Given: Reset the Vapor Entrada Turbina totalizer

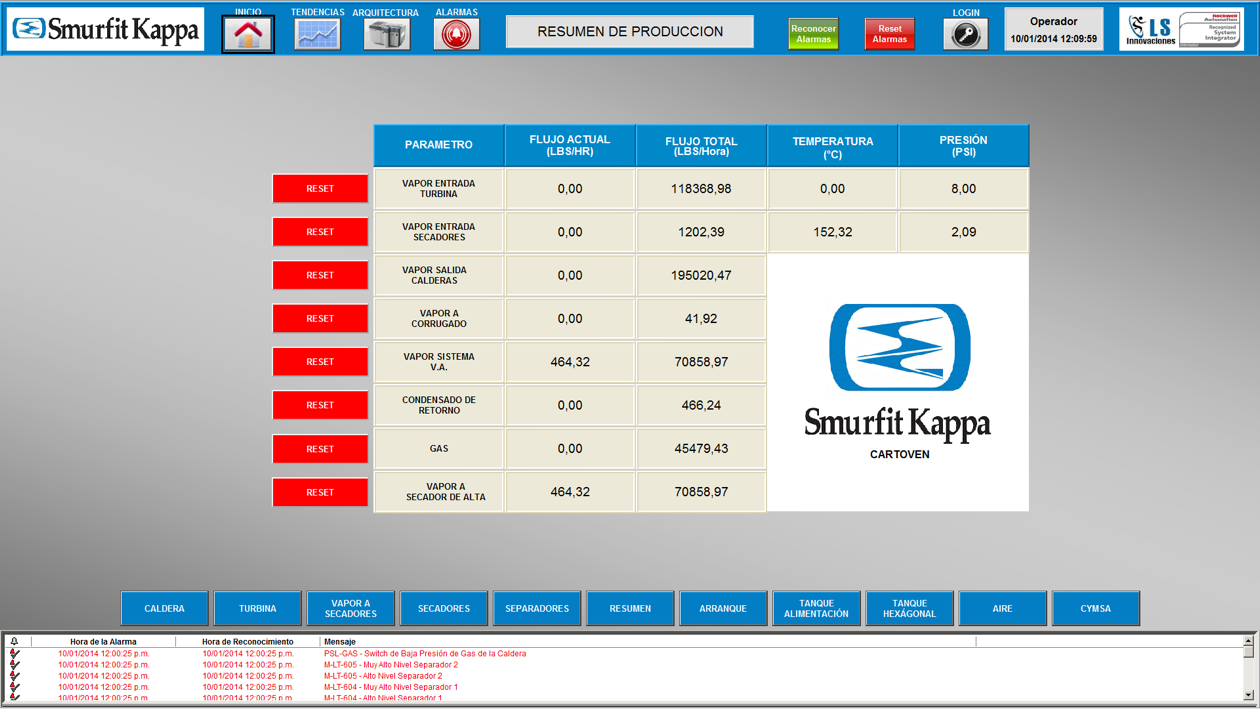Looking at the screenshot, I should [320, 188].
